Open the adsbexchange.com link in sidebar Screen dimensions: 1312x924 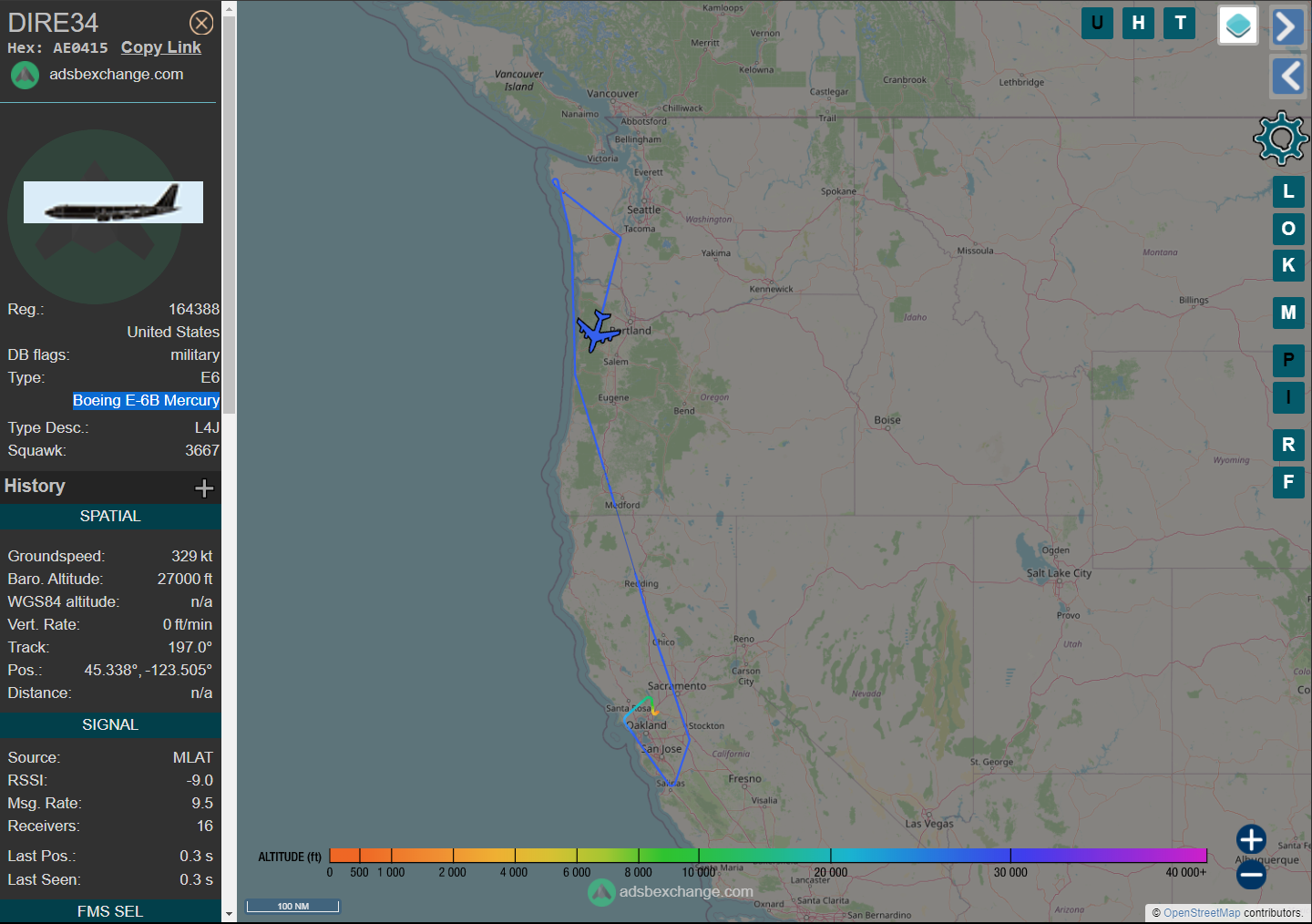pyautogui.click(x=117, y=75)
